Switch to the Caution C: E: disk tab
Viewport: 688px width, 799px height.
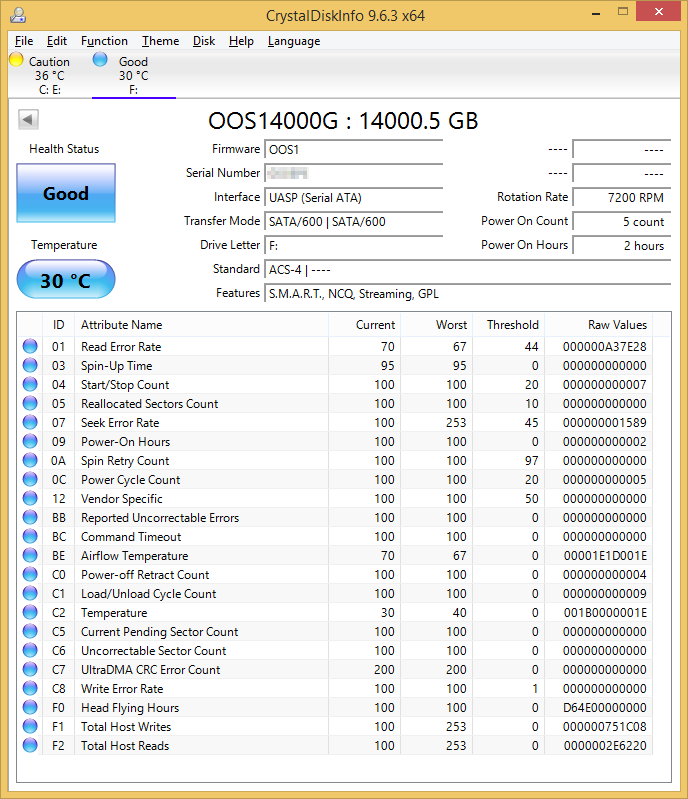[x=50, y=75]
